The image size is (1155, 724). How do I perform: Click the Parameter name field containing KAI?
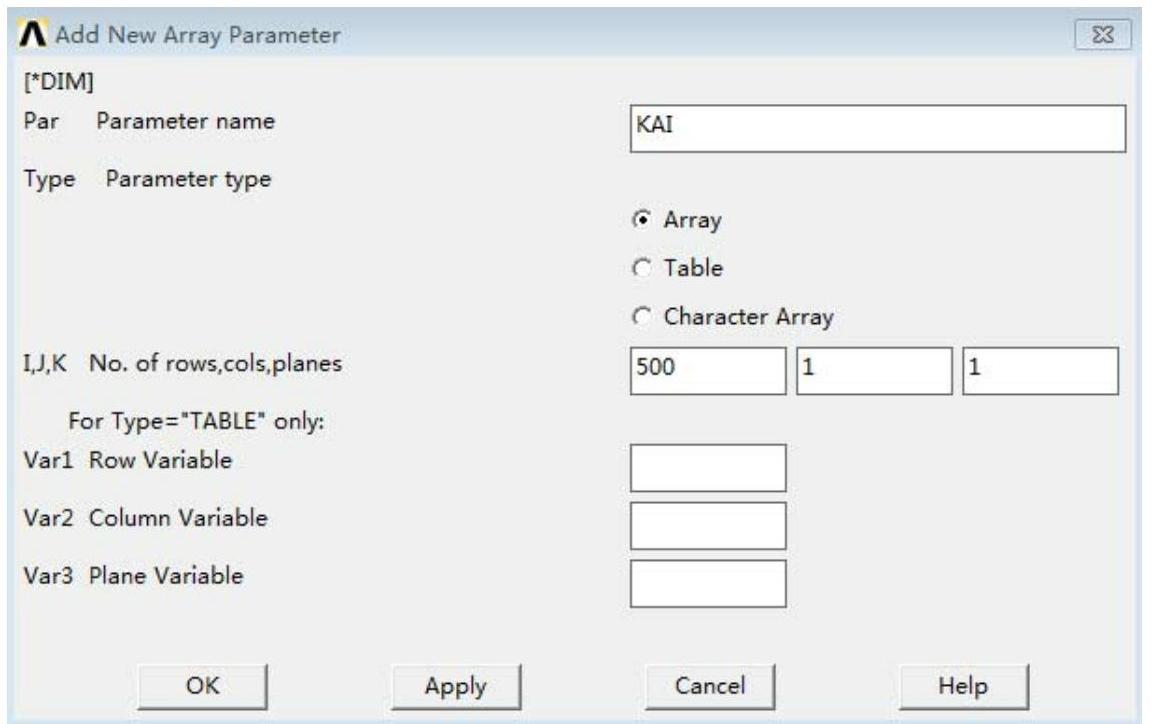pos(877,128)
